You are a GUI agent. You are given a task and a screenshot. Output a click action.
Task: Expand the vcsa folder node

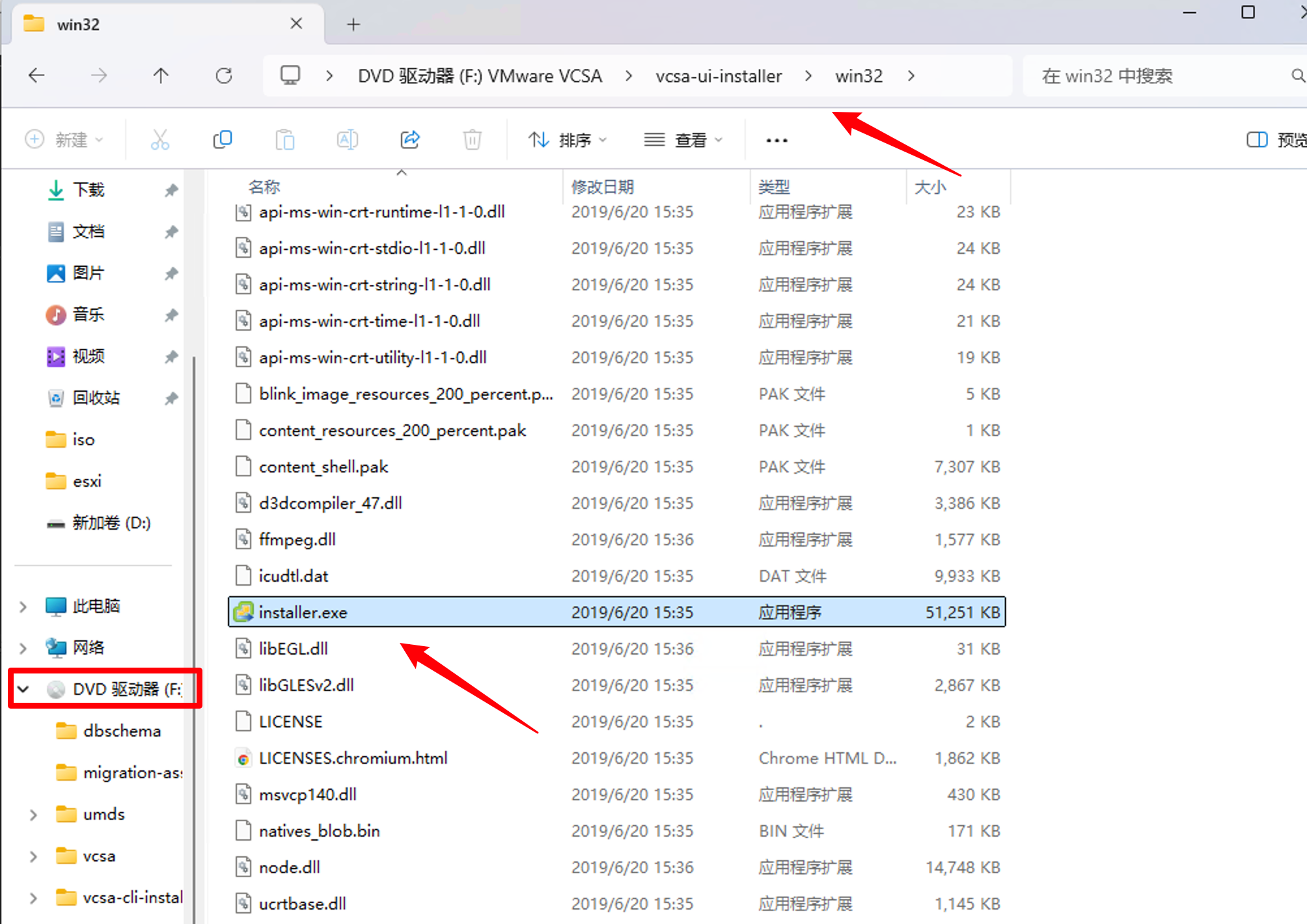point(33,856)
